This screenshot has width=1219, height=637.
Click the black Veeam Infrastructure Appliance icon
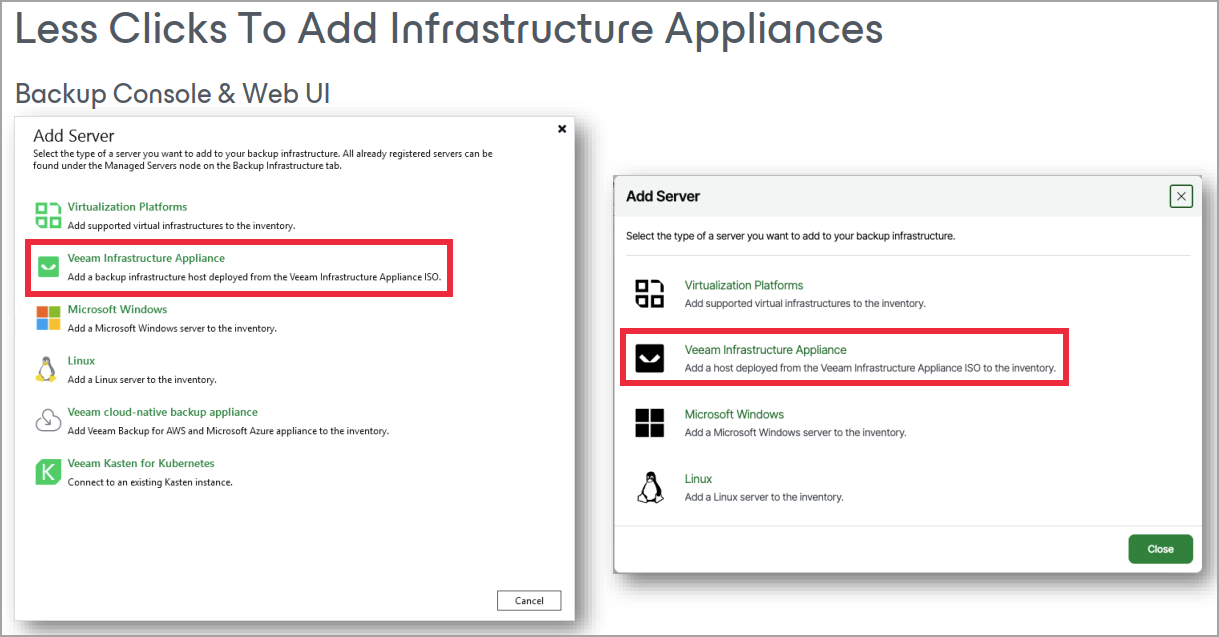tap(650, 358)
